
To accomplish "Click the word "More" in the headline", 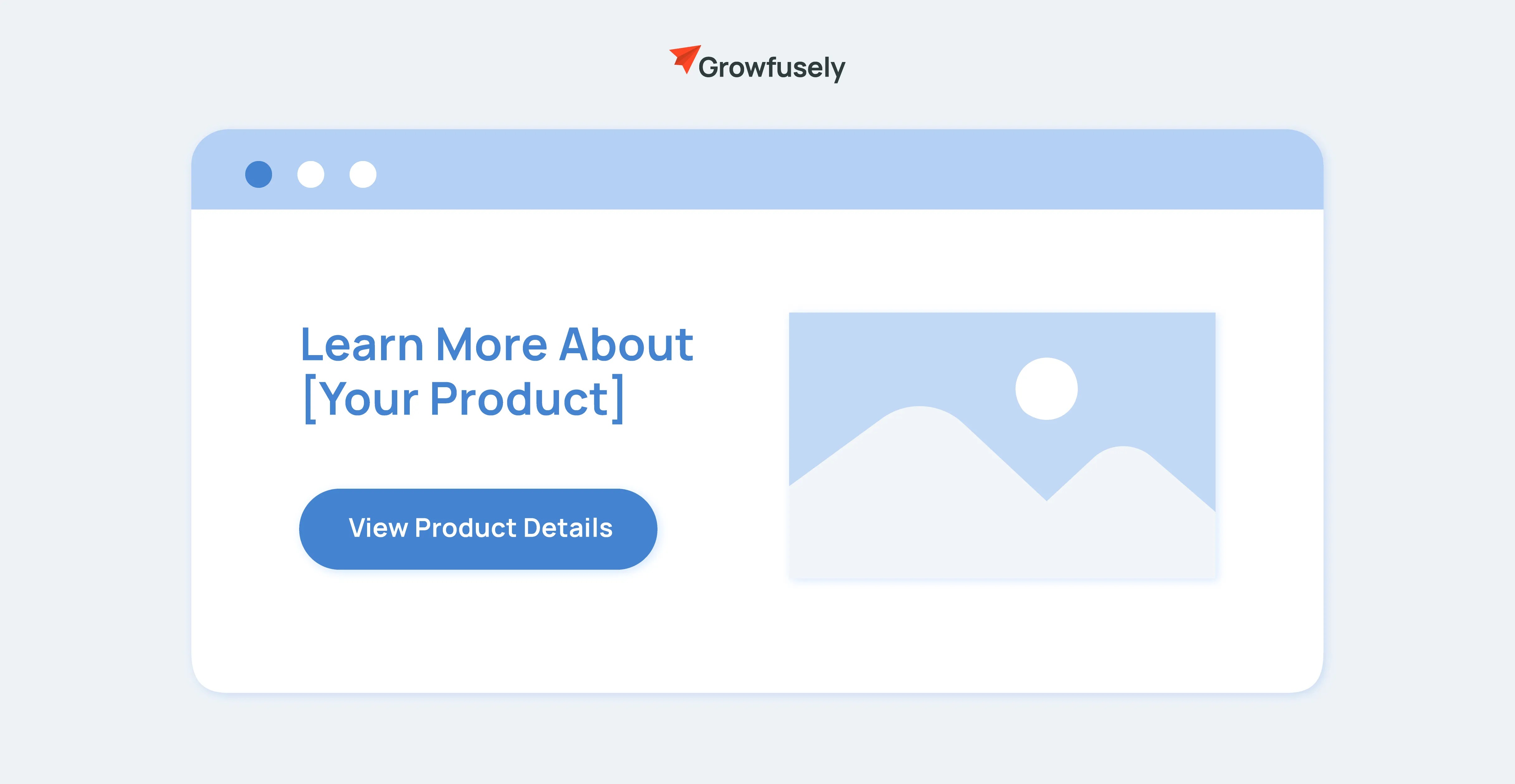I will pos(491,345).
